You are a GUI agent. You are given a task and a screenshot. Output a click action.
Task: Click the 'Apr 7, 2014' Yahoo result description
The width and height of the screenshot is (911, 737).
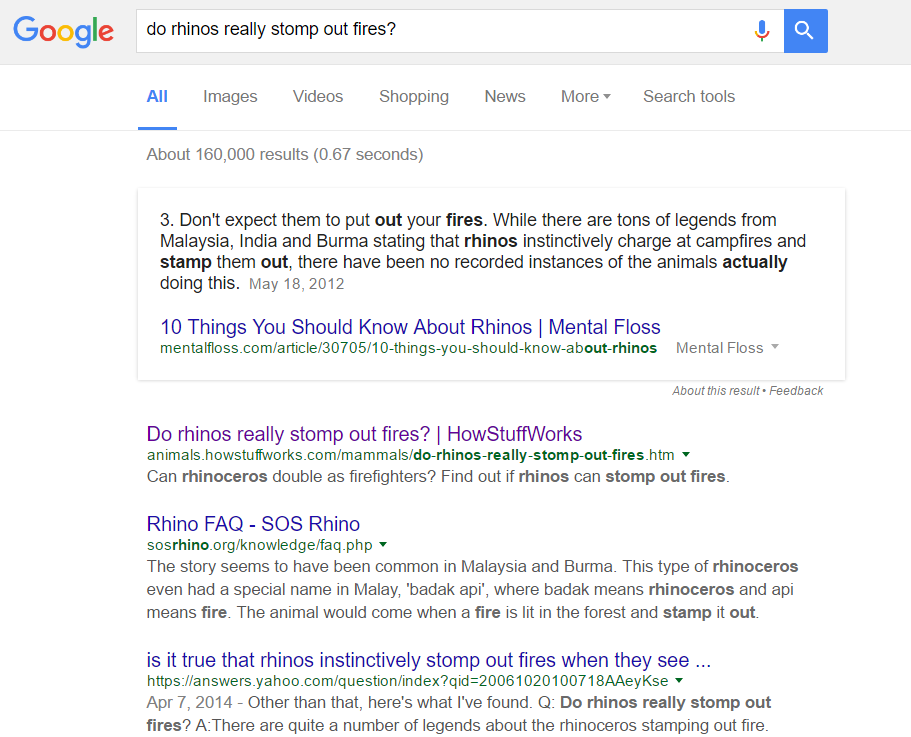pos(459,714)
